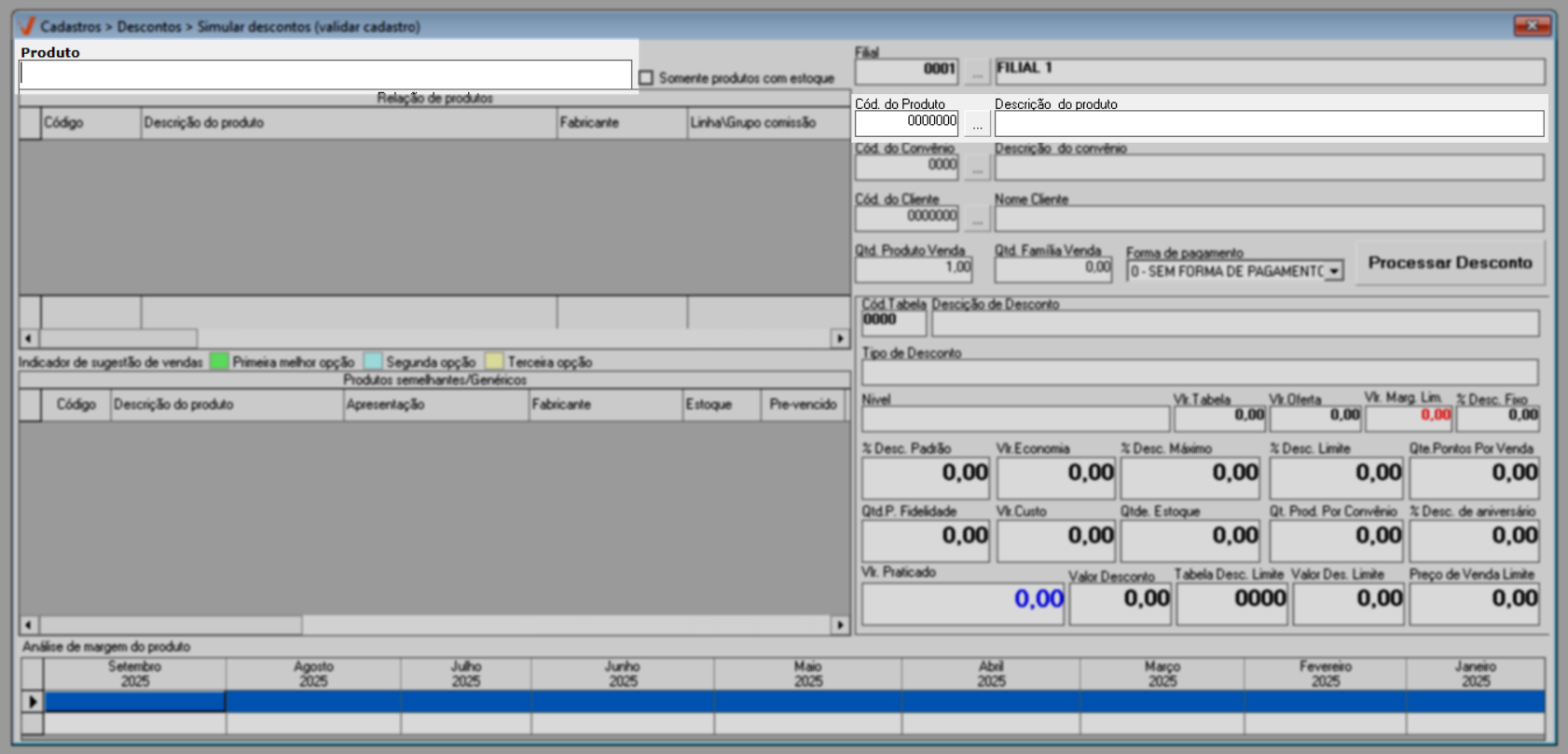This screenshot has height=754, width=1568.
Task: Enable Somente produtos com estoque checkbox
Action: point(646,78)
